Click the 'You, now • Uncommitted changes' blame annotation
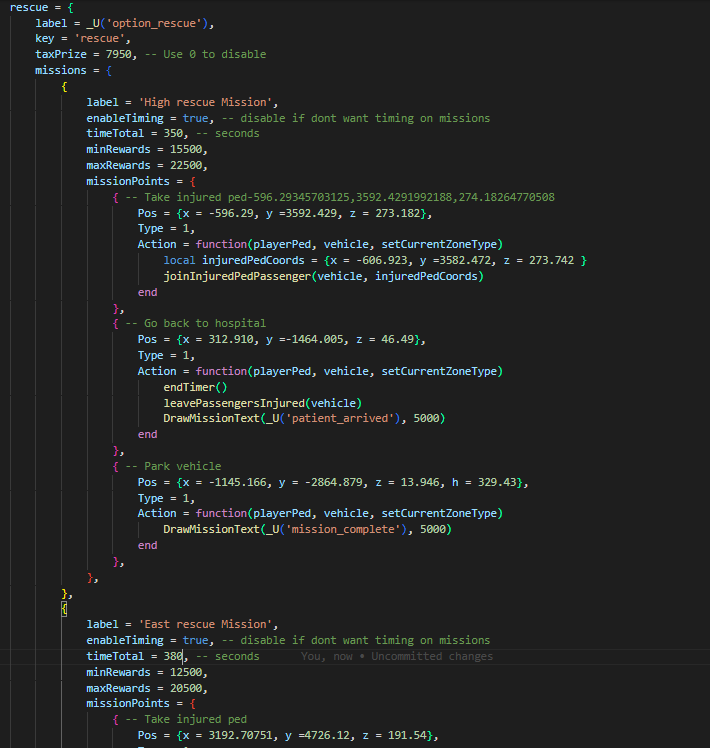 (x=397, y=656)
